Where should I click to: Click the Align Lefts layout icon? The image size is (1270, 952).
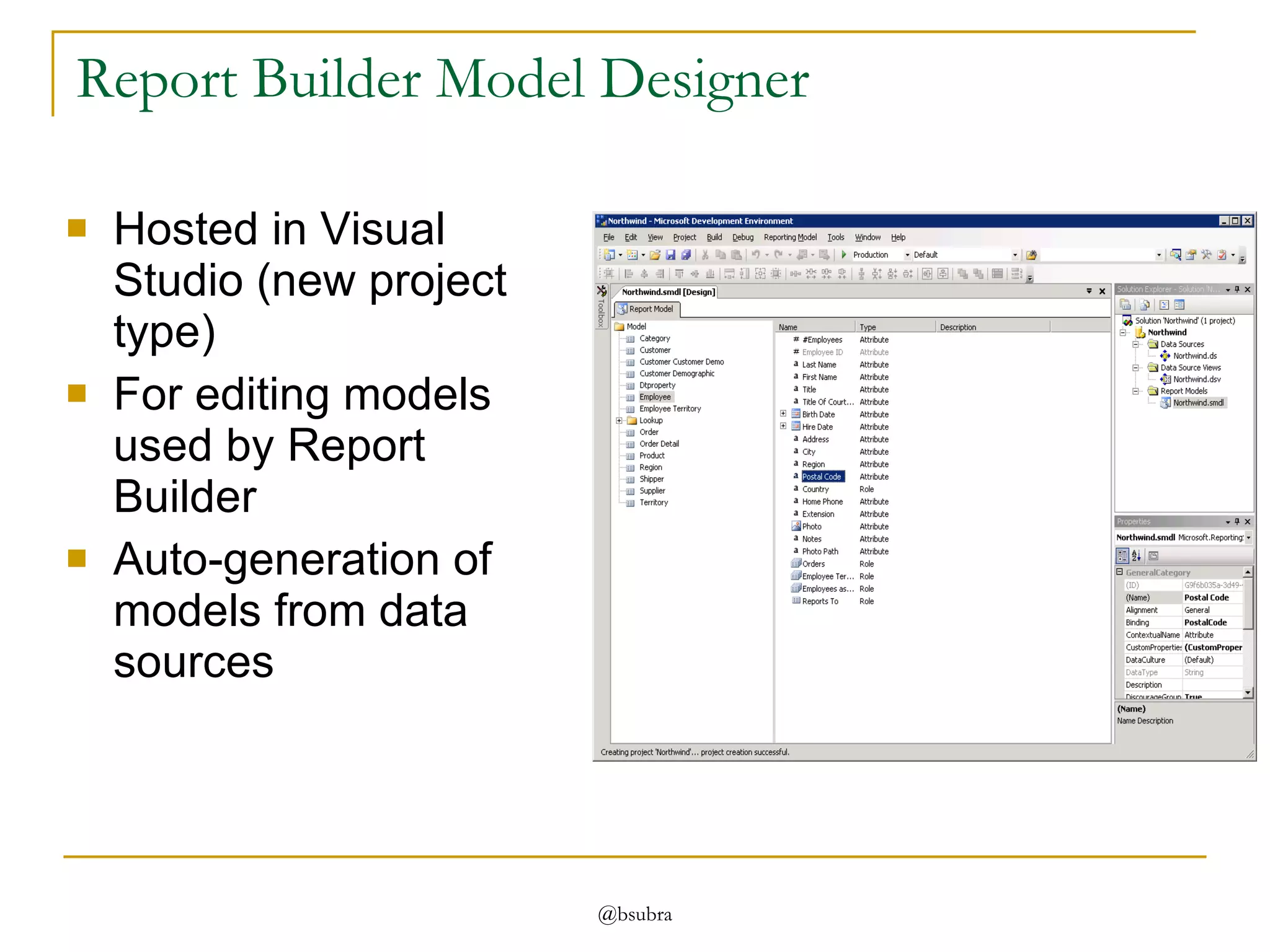[628, 273]
